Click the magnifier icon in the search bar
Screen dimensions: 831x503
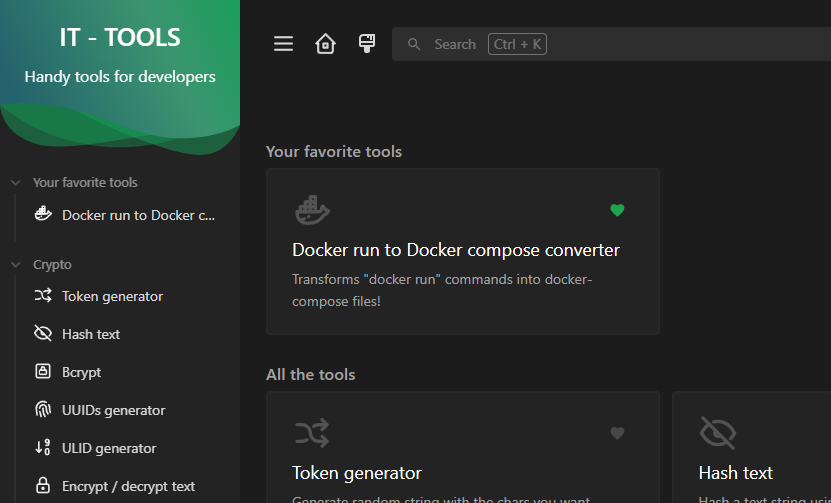point(414,44)
